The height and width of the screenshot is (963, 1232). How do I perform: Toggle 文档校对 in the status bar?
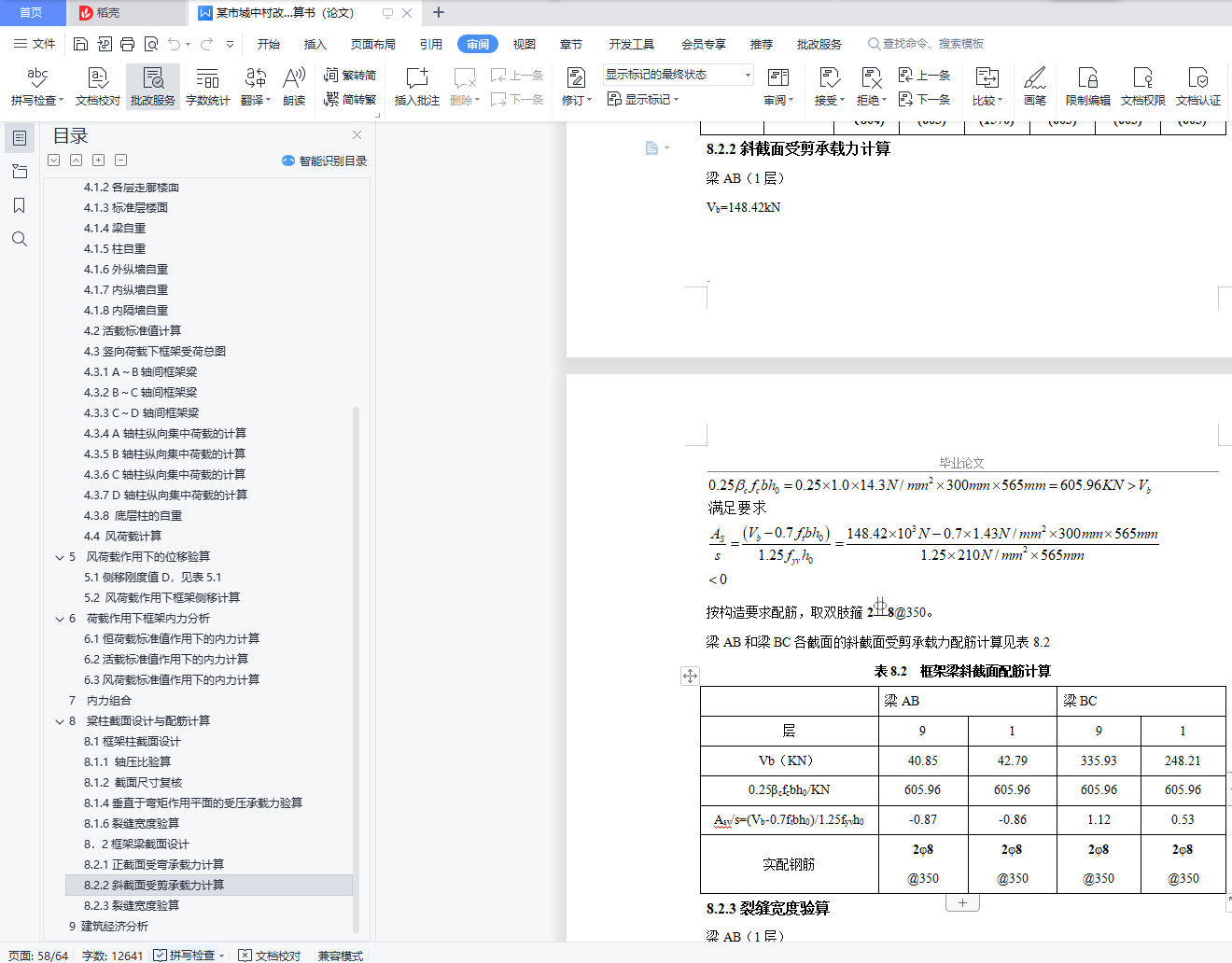[x=270, y=956]
